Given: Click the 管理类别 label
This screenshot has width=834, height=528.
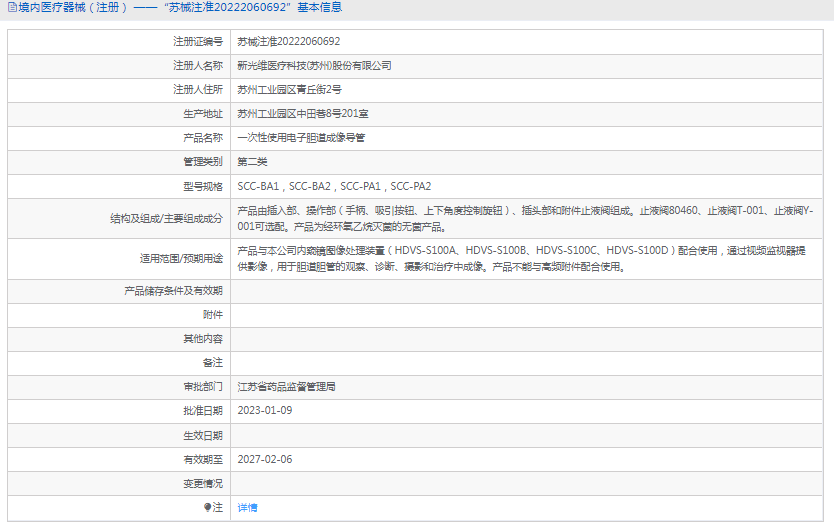Looking at the screenshot, I should [x=203, y=162].
